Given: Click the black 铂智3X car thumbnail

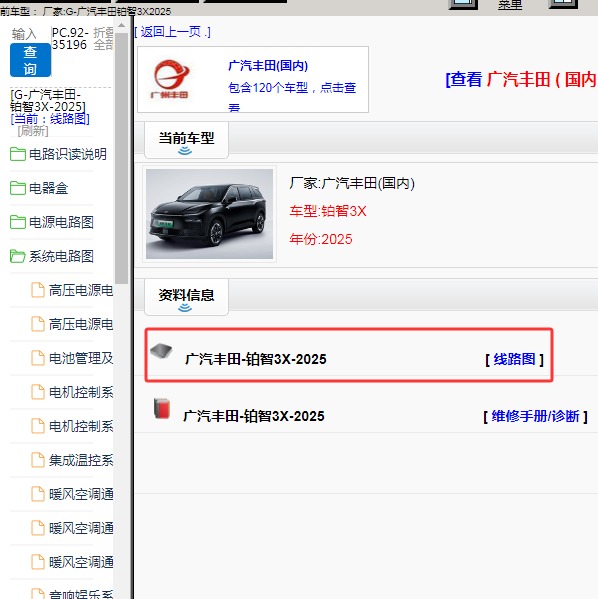Looking at the screenshot, I should pos(209,214).
